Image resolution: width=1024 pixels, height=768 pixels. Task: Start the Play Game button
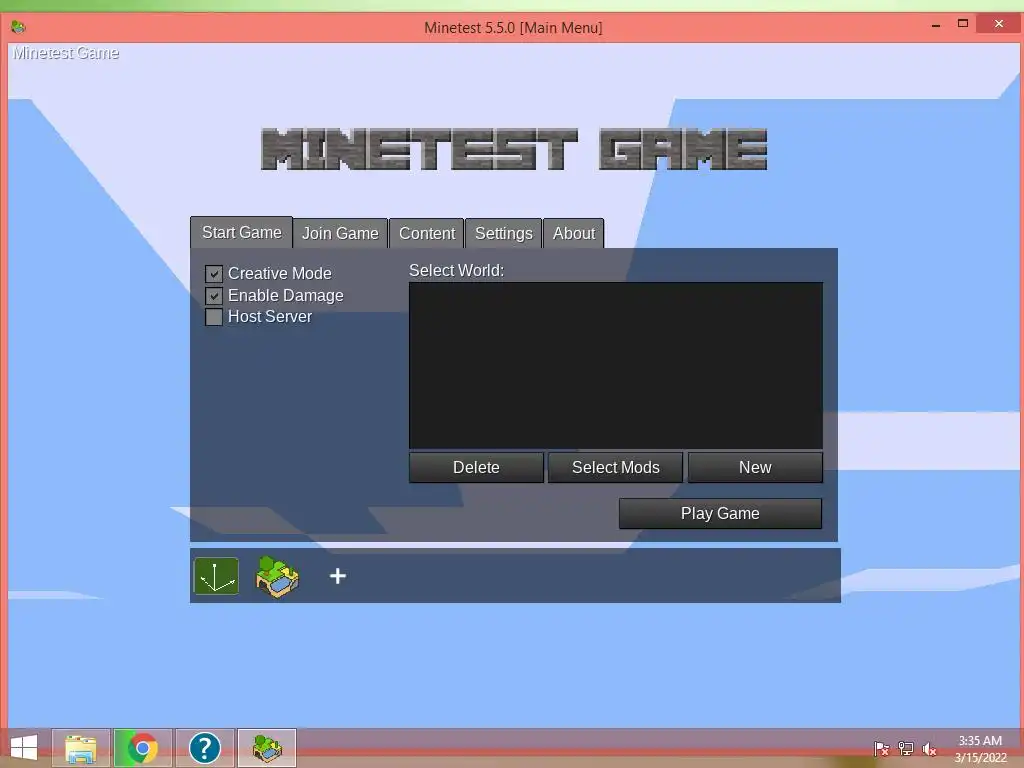point(720,513)
